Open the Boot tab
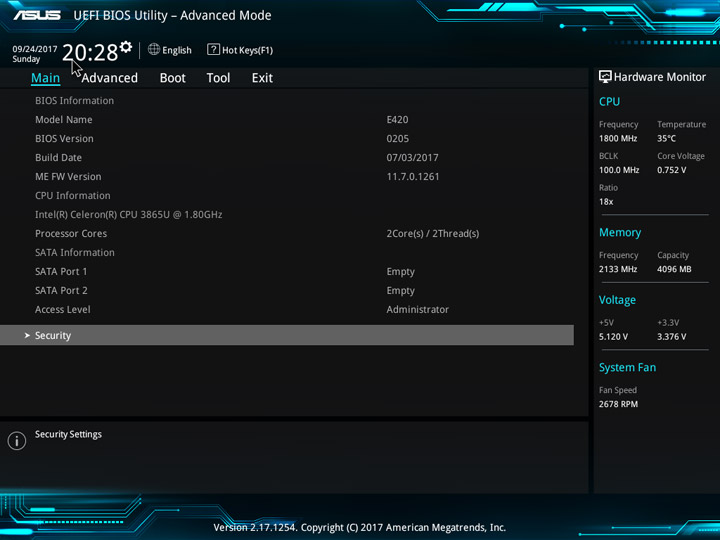This screenshot has height=540, width=720. click(173, 78)
